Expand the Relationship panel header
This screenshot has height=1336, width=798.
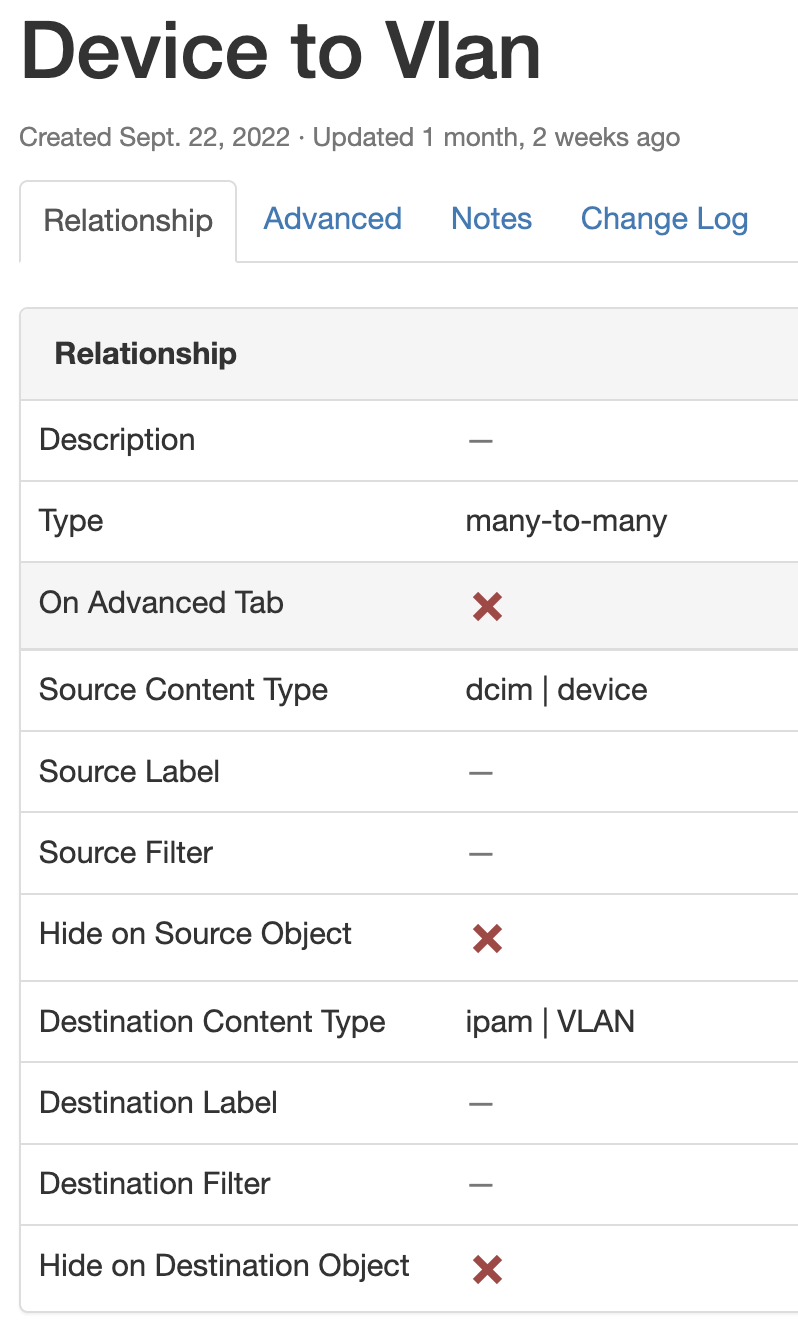click(146, 353)
